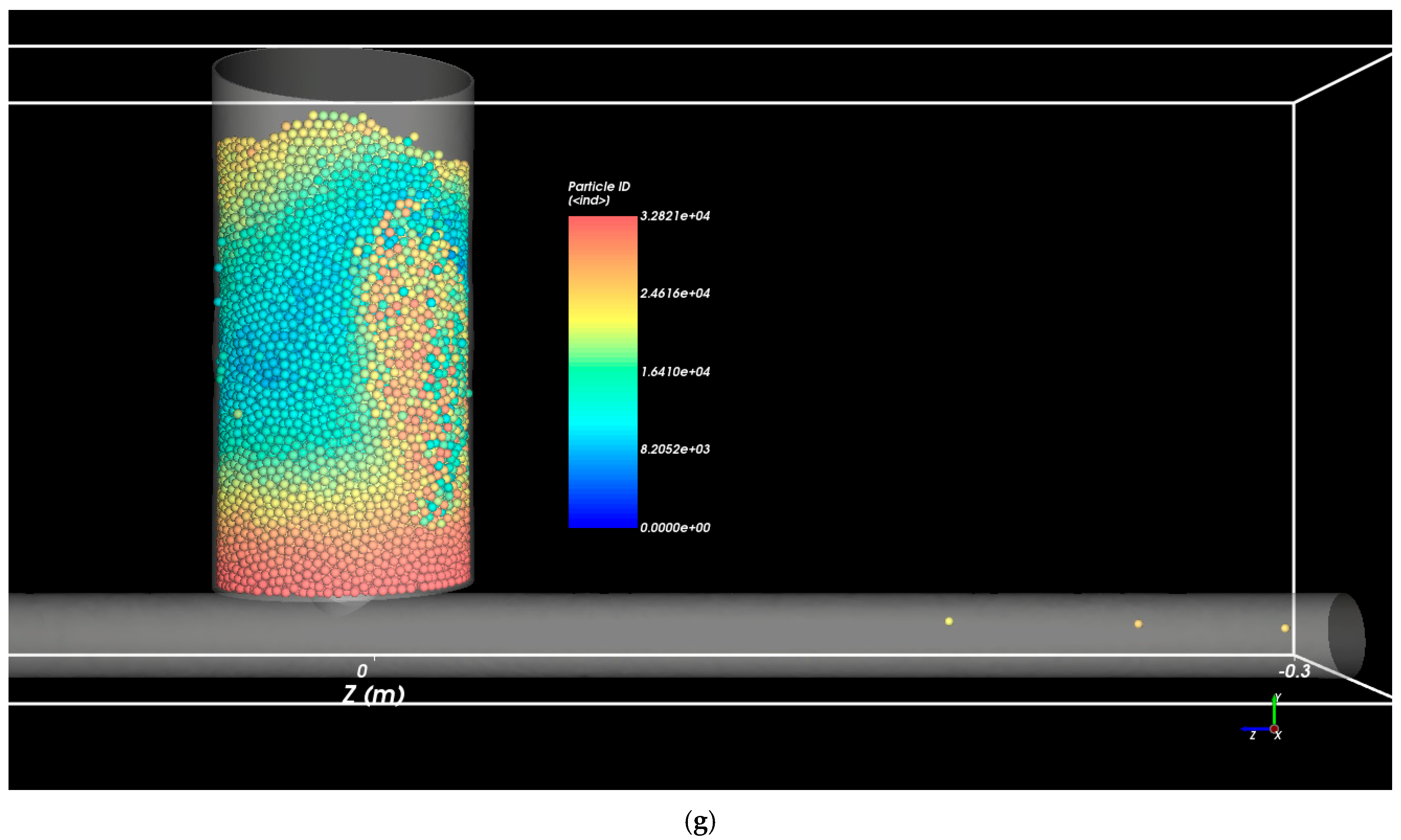Screen dimensions: 1401x840
Task: Click the 1.6410e+04 legend label
Action: (675, 372)
